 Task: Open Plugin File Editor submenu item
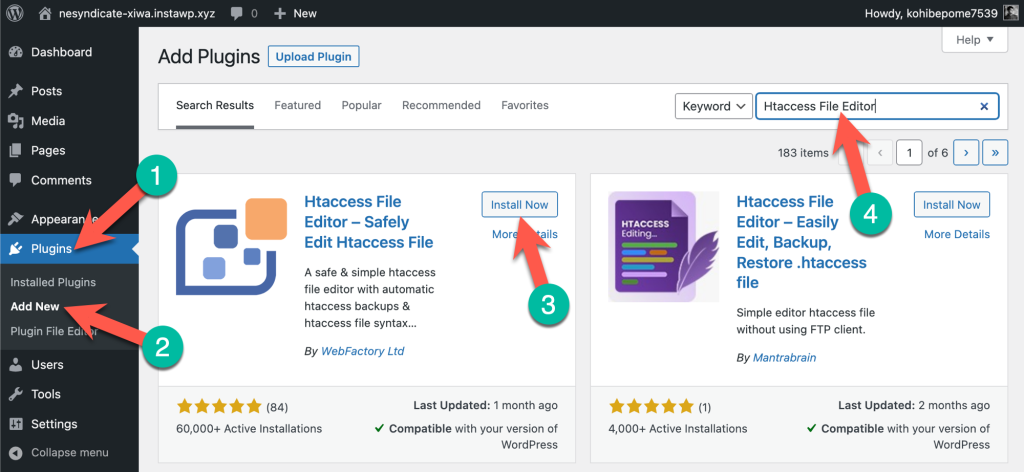pos(54,331)
